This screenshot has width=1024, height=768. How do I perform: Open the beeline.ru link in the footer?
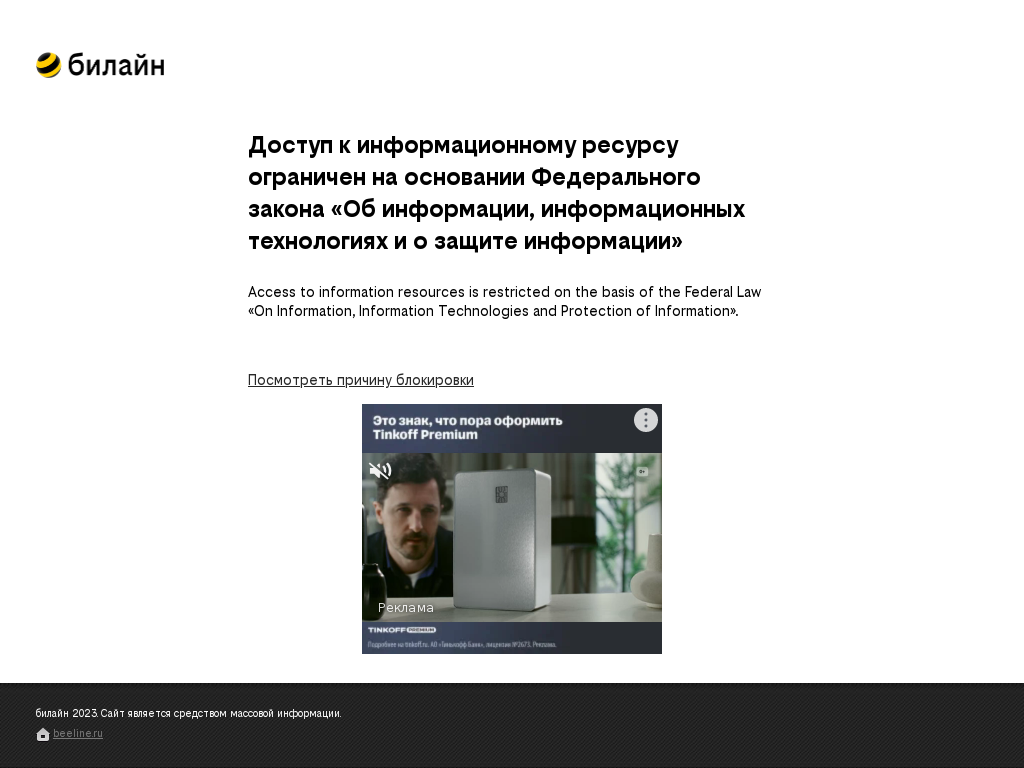point(78,733)
